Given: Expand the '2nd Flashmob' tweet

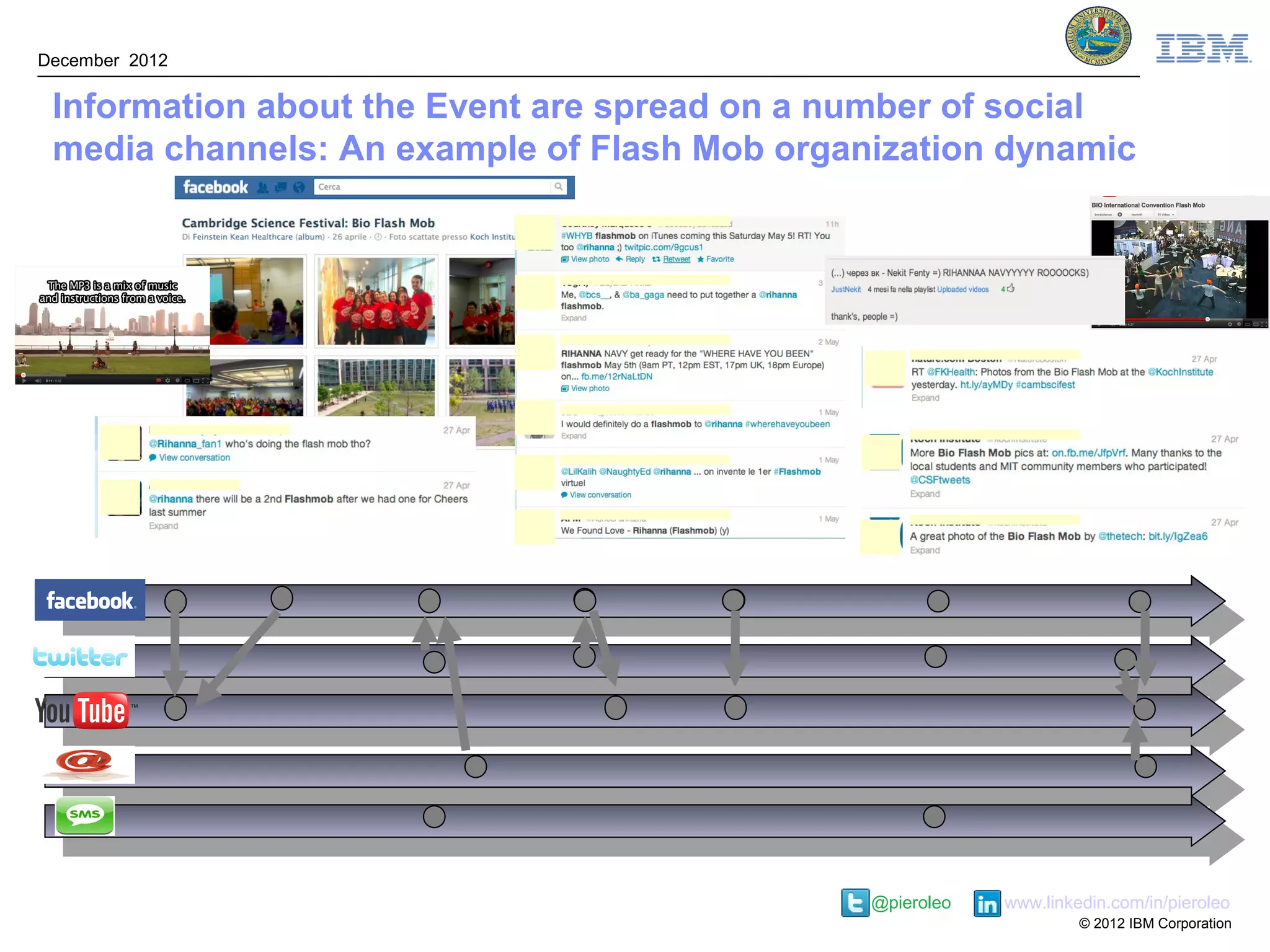Looking at the screenshot, I should 164,526.
